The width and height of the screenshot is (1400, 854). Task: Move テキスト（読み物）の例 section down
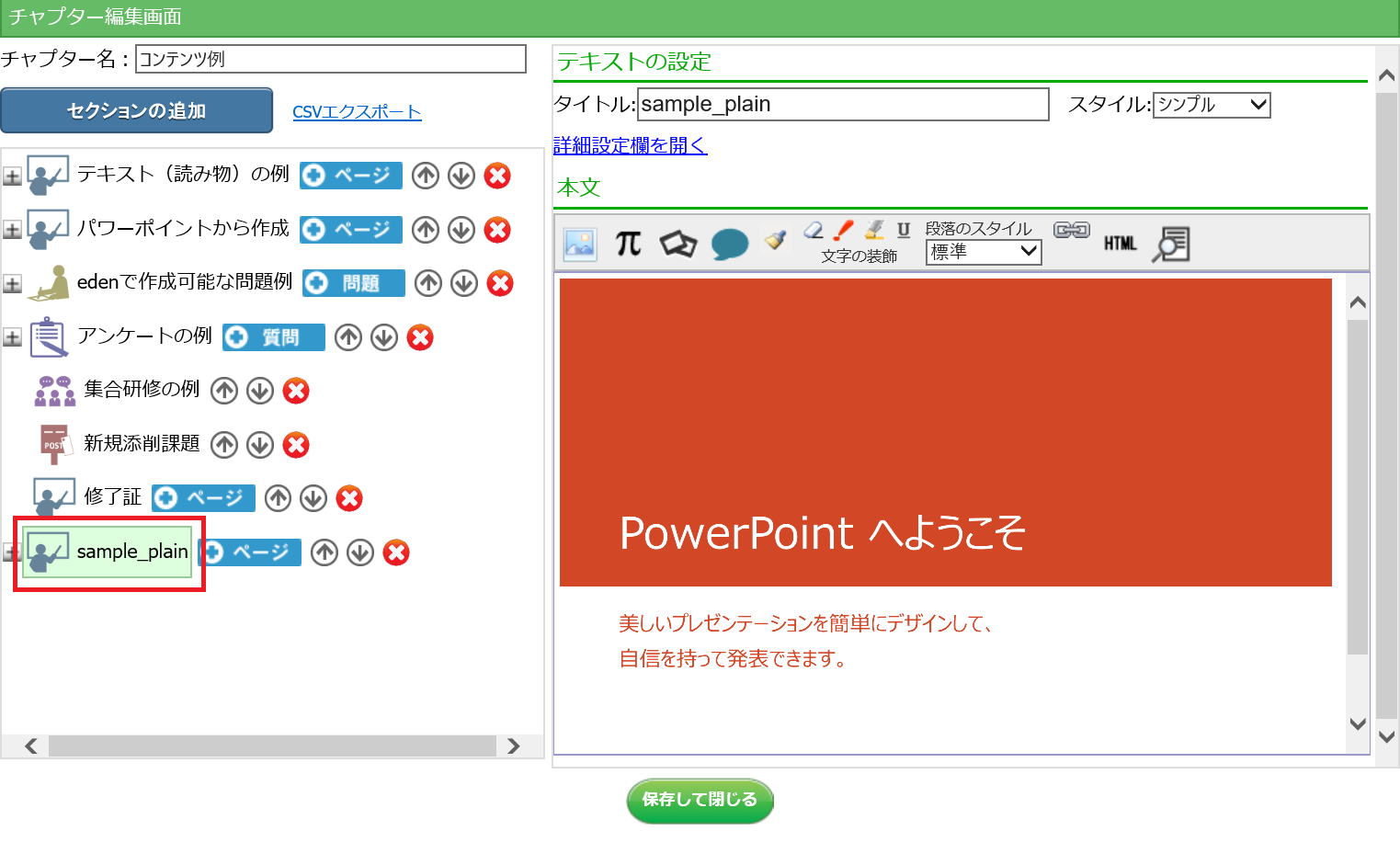point(461,176)
